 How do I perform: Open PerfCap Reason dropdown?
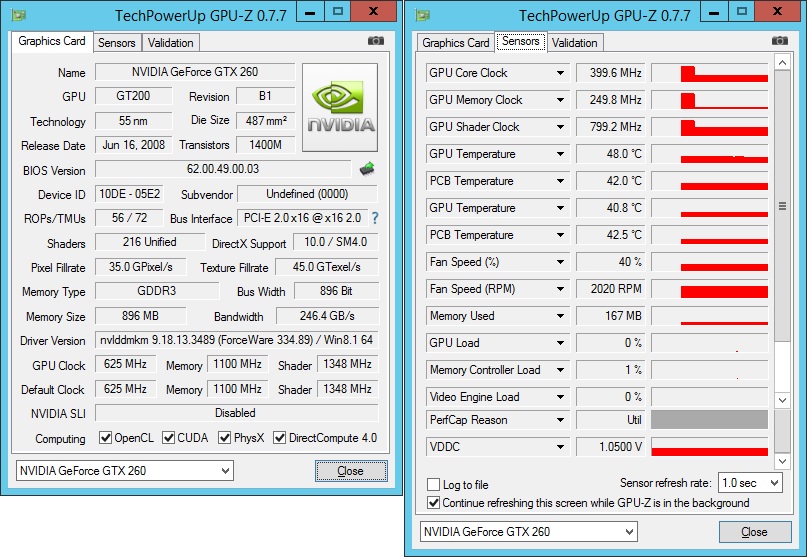coord(560,420)
